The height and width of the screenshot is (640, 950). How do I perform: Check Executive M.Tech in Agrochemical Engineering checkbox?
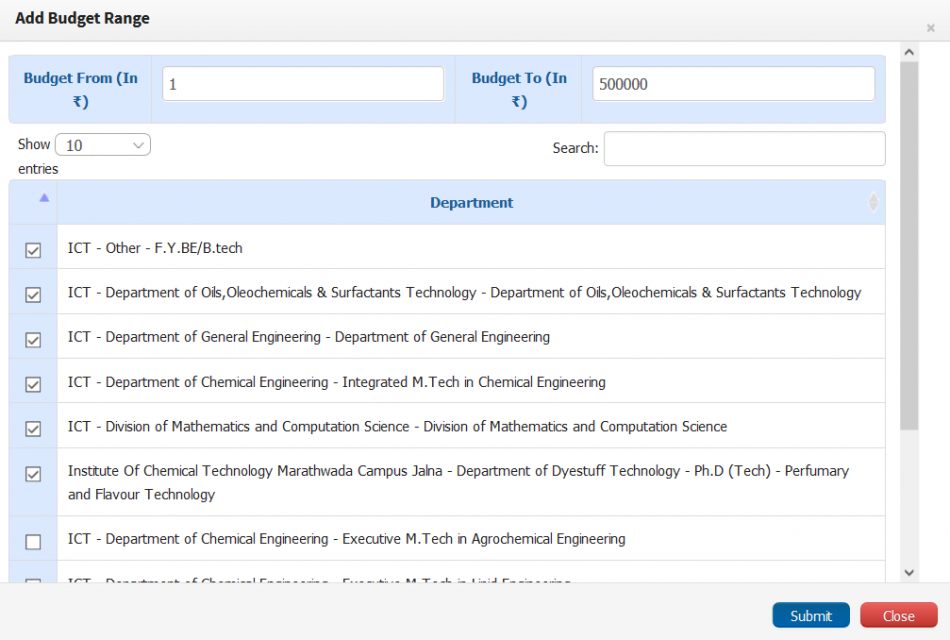tap(33, 542)
